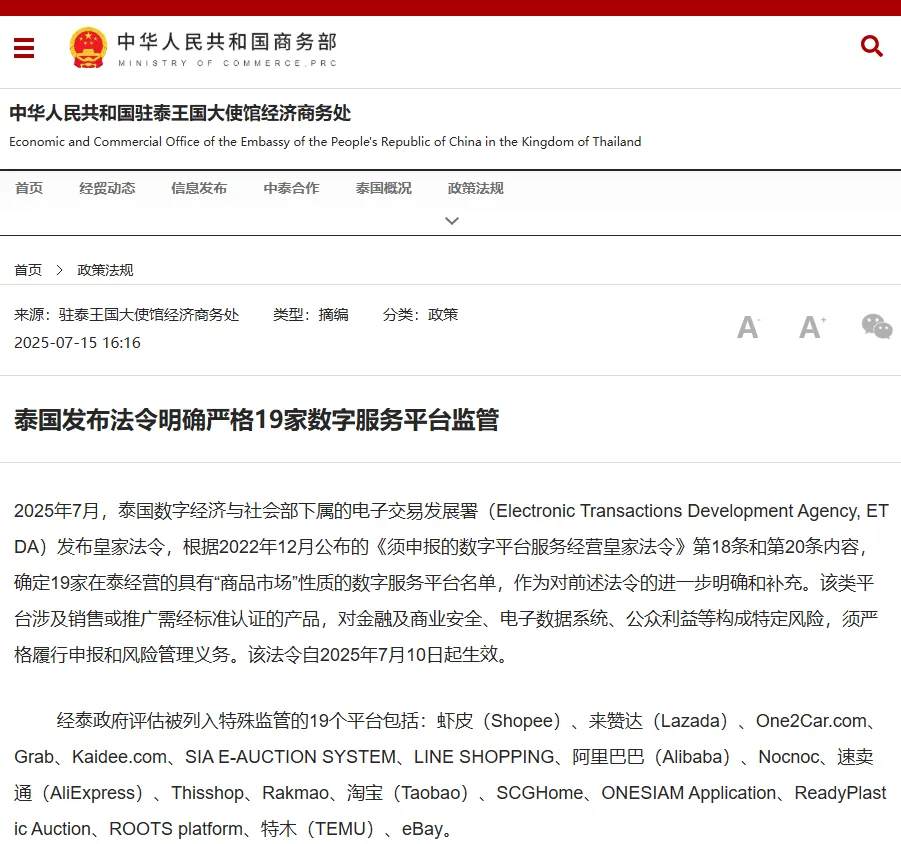The width and height of the screenshot is (901, 844).
Task: Click the platform name 来赞达（Lazada）
Action: point(659,720)
